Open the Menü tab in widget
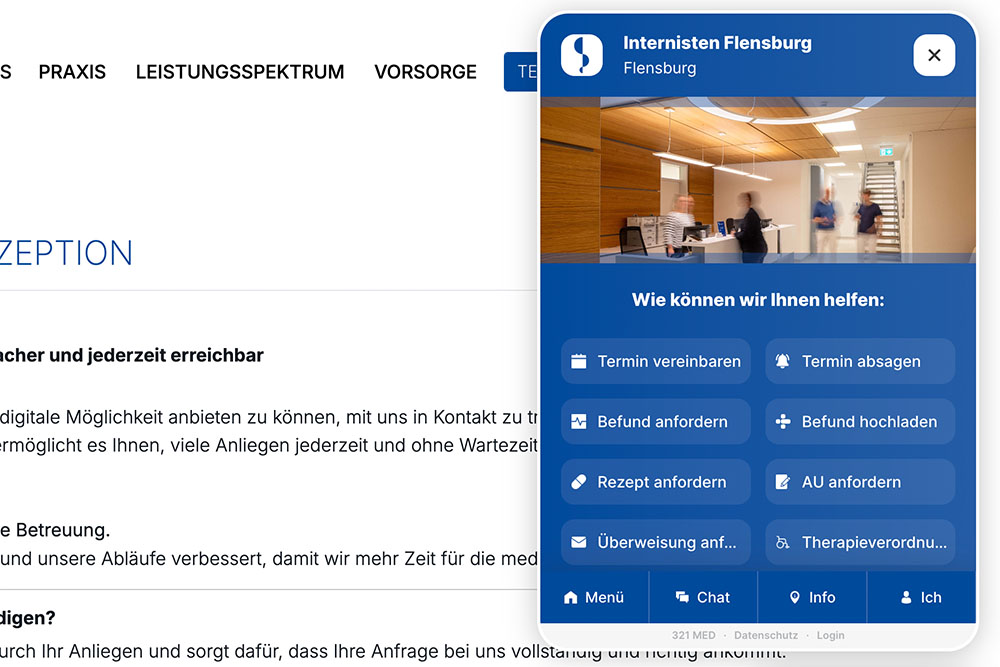Viewport: 1000px width, 667px height. click(594, 597)
